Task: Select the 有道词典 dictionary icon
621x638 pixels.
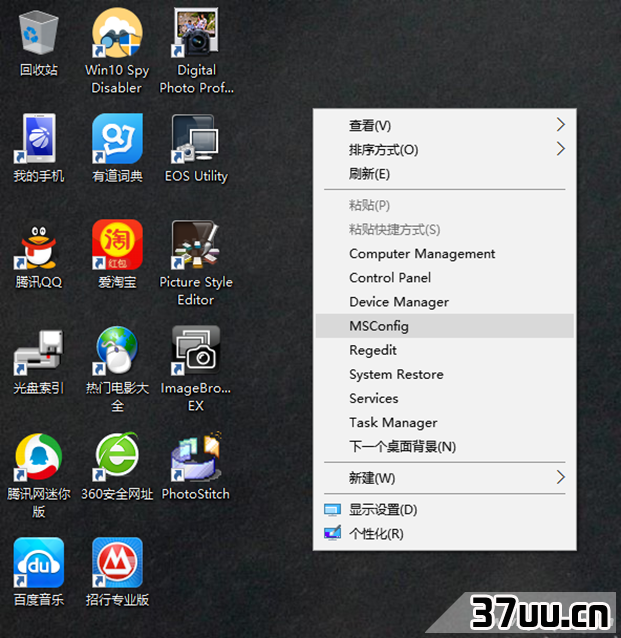Action: tap(117, 139)
